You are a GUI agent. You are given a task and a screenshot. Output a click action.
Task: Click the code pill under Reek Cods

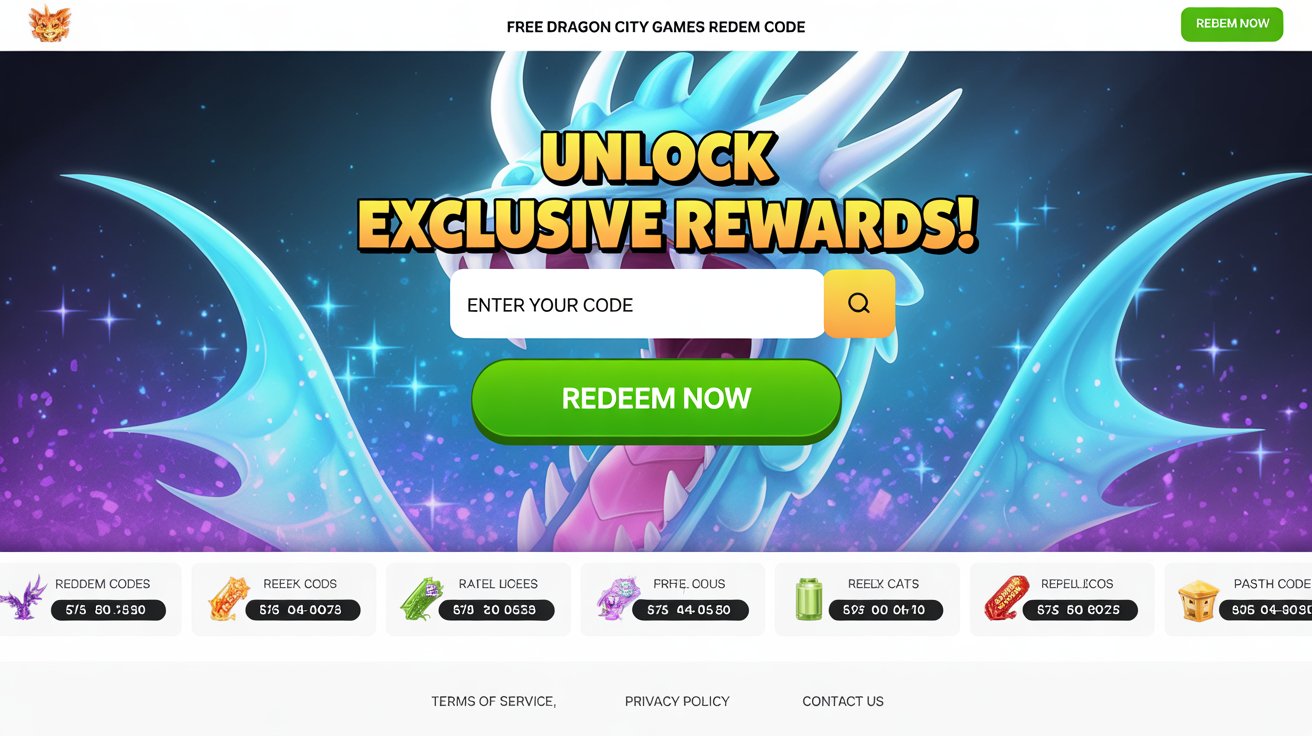point(302,610)
